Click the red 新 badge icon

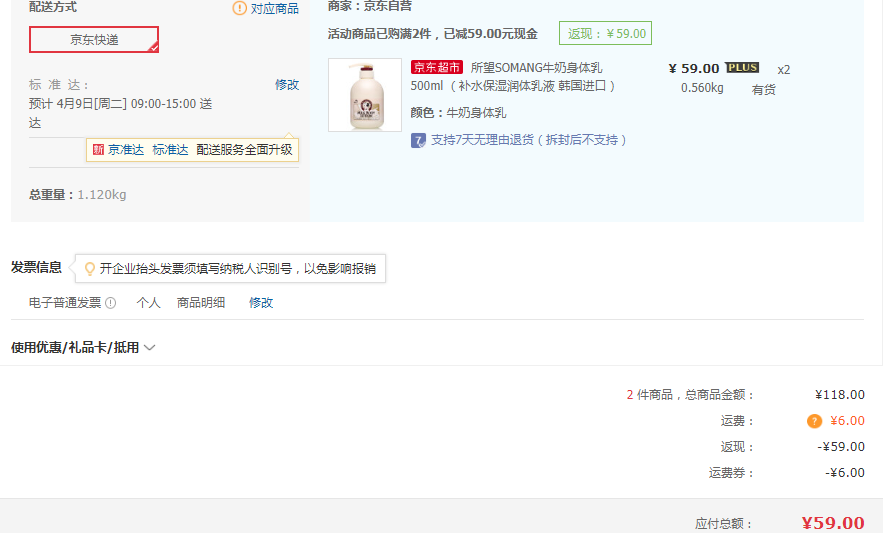(x=98, y=150)
